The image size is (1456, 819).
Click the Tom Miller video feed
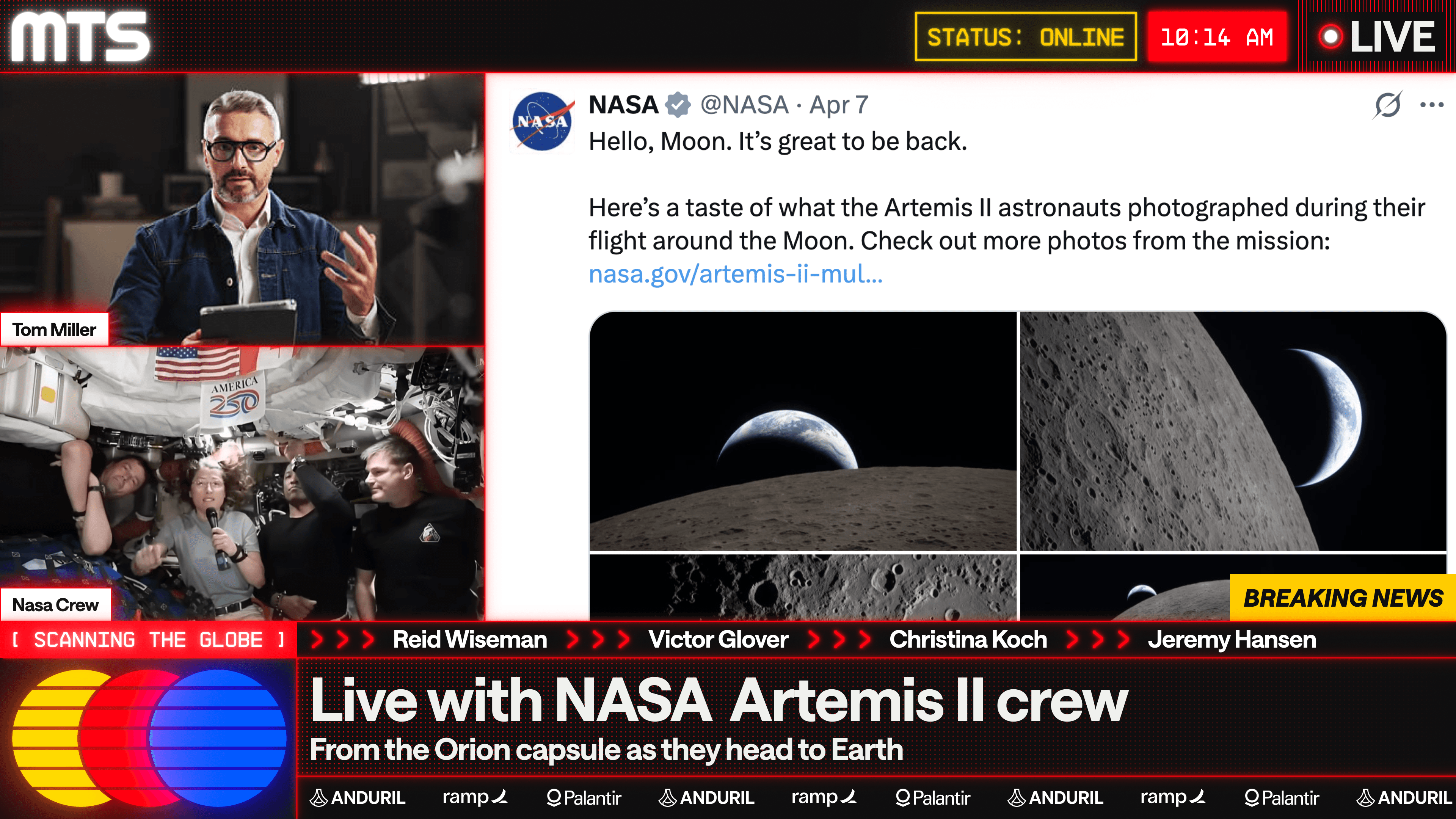(x=243, y=209)
